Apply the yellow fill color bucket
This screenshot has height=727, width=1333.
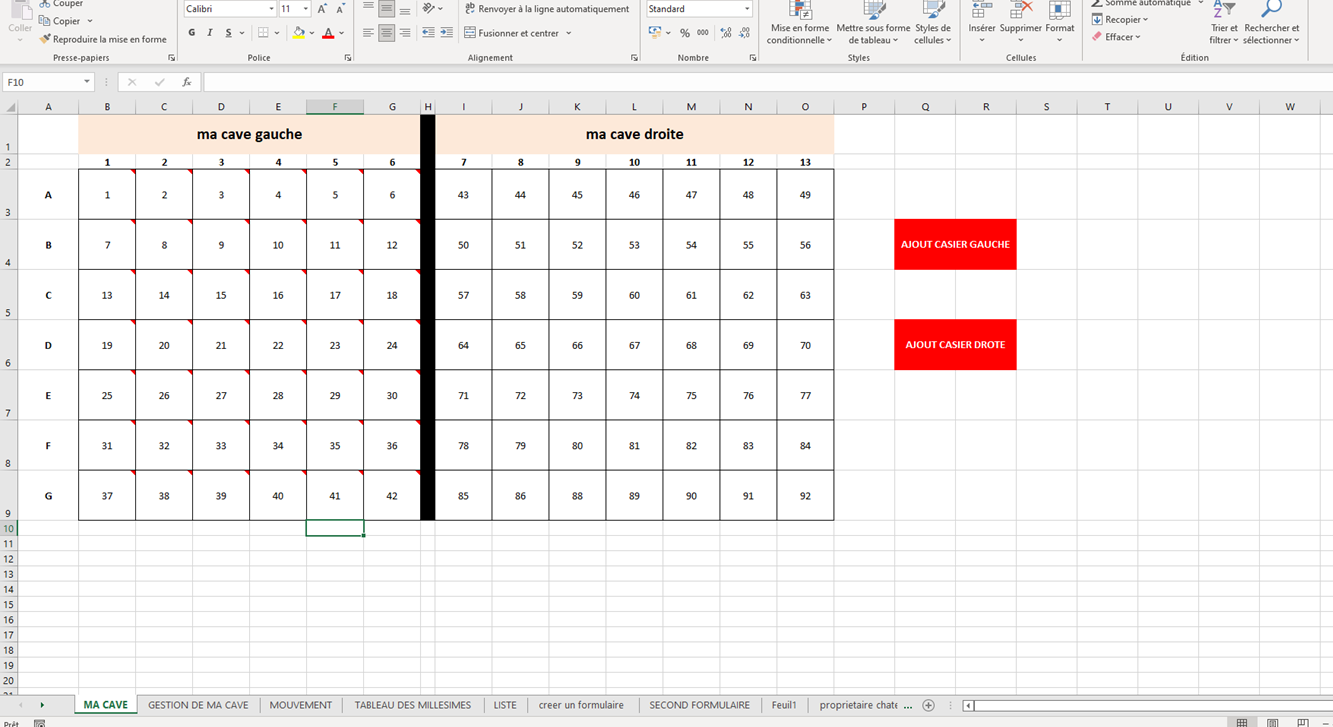pos(298,33)
